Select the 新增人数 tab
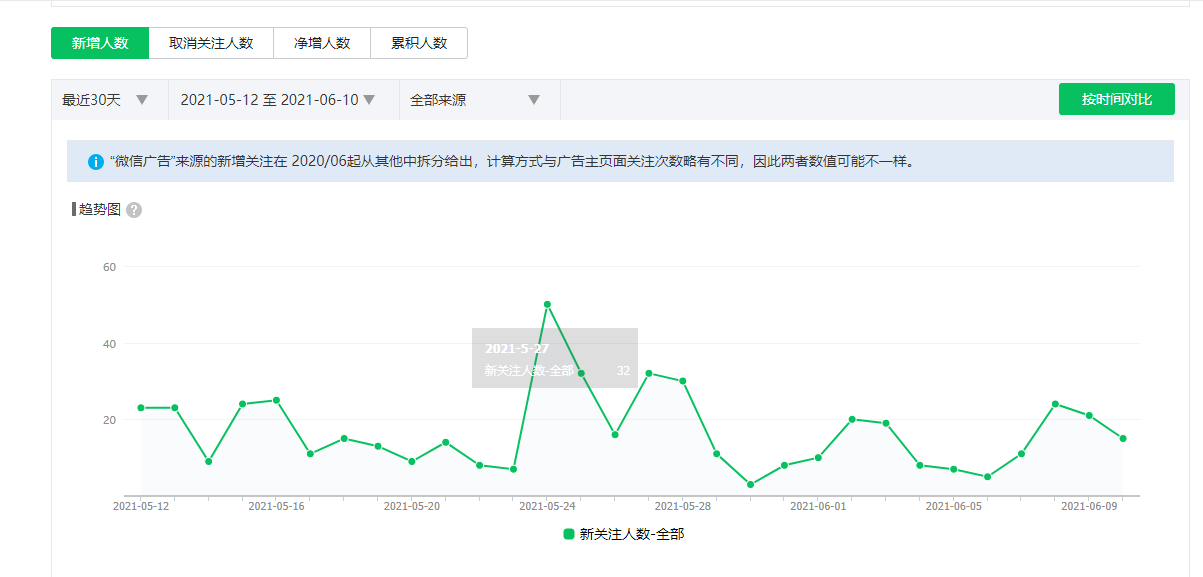Image resolution: width=1203 pixels, height=577 pixels. (100, 43)
